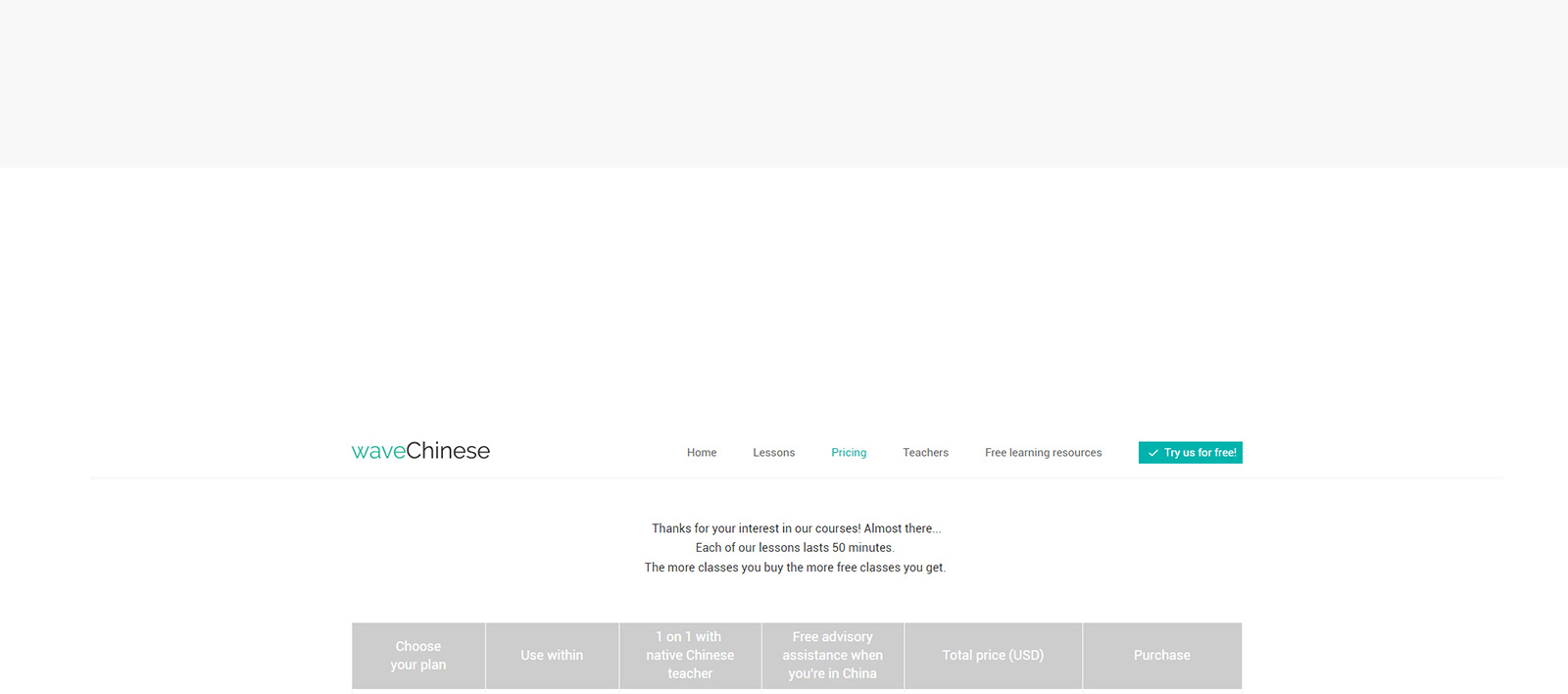Viewport: 1568px width, 694px height.
Task: Click the Thanks for your interest text line
Action: click(x=796, y=528)
